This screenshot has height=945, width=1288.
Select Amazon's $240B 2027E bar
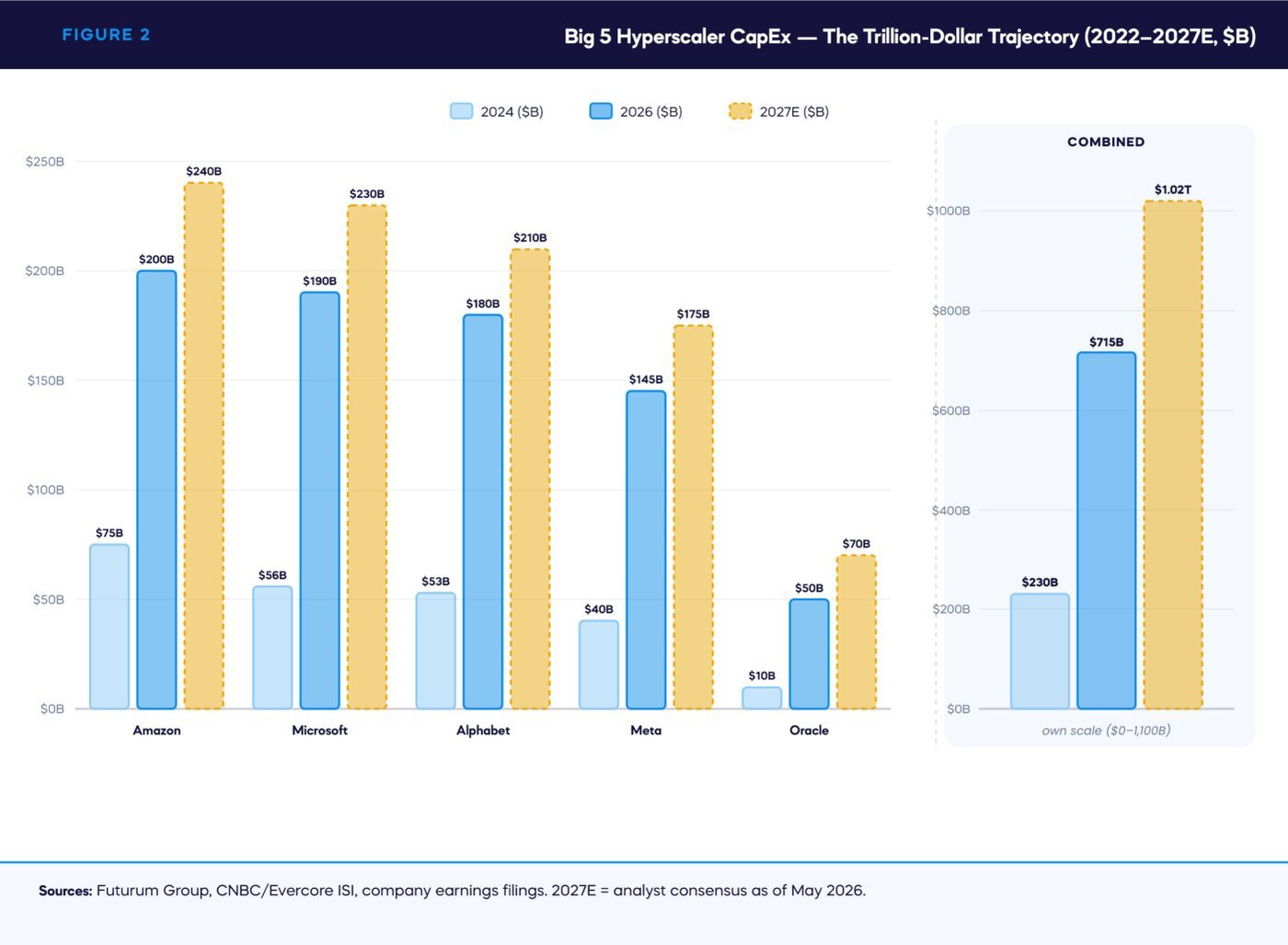[x=203, y=445]
